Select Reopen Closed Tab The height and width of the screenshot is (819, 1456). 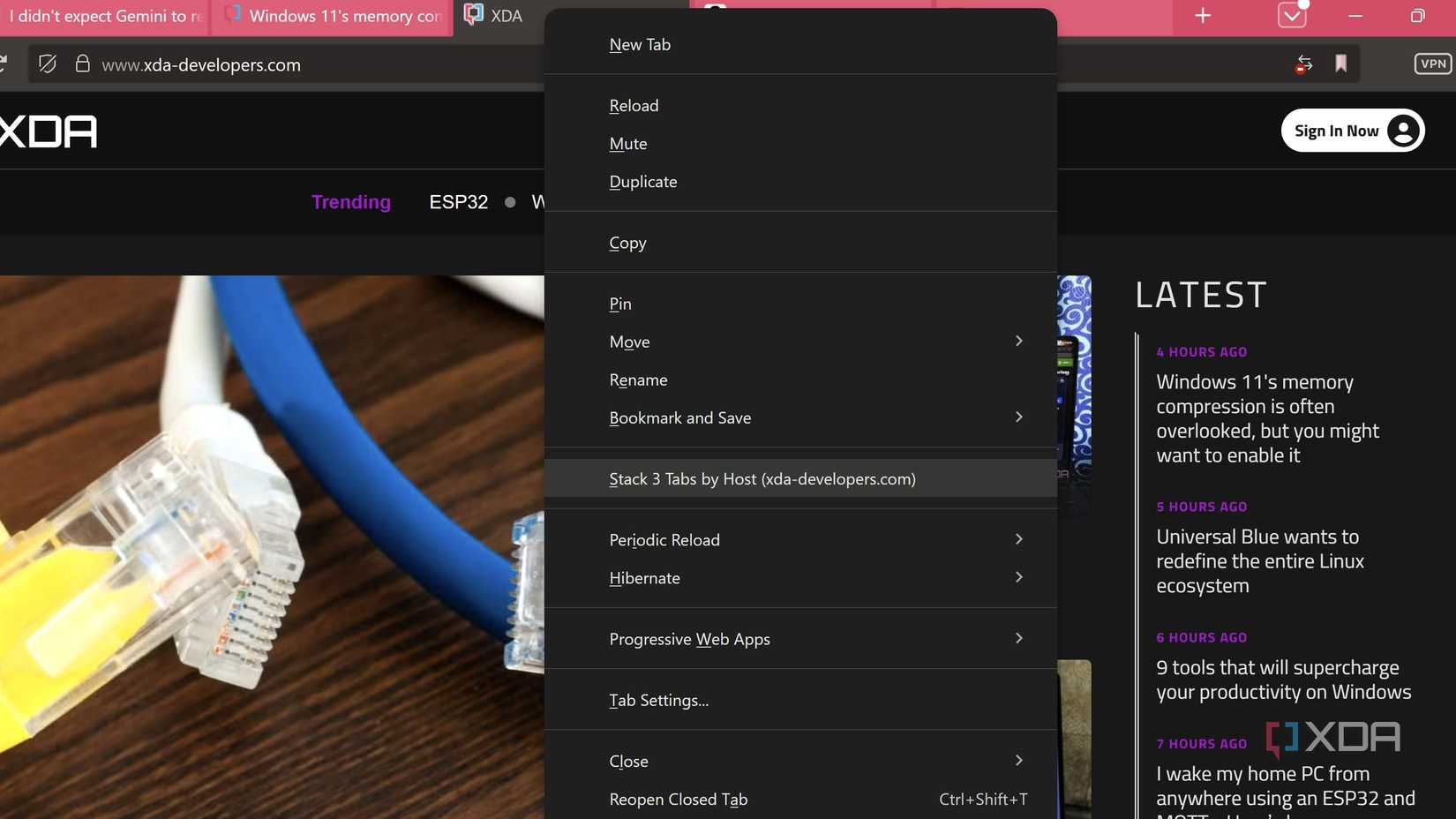[800, 799]
